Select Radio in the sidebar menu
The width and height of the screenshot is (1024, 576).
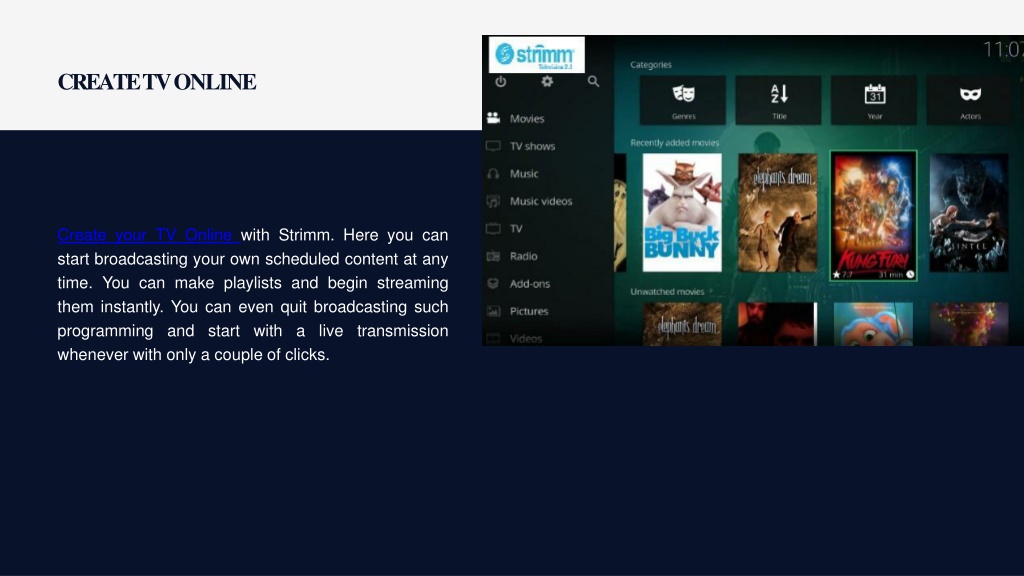pyautogui.click(x=524, y=256)
